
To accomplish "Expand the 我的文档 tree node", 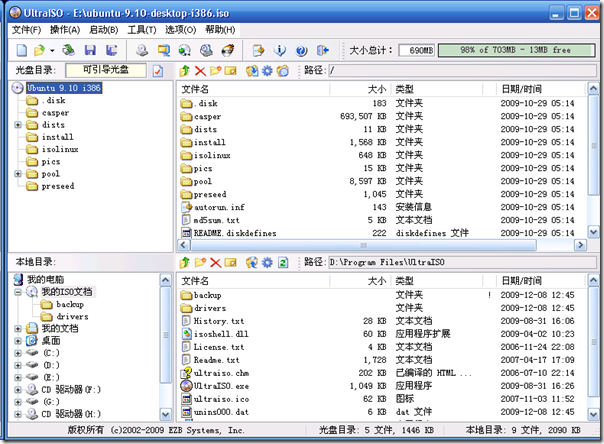I will [x=18, y=329].
